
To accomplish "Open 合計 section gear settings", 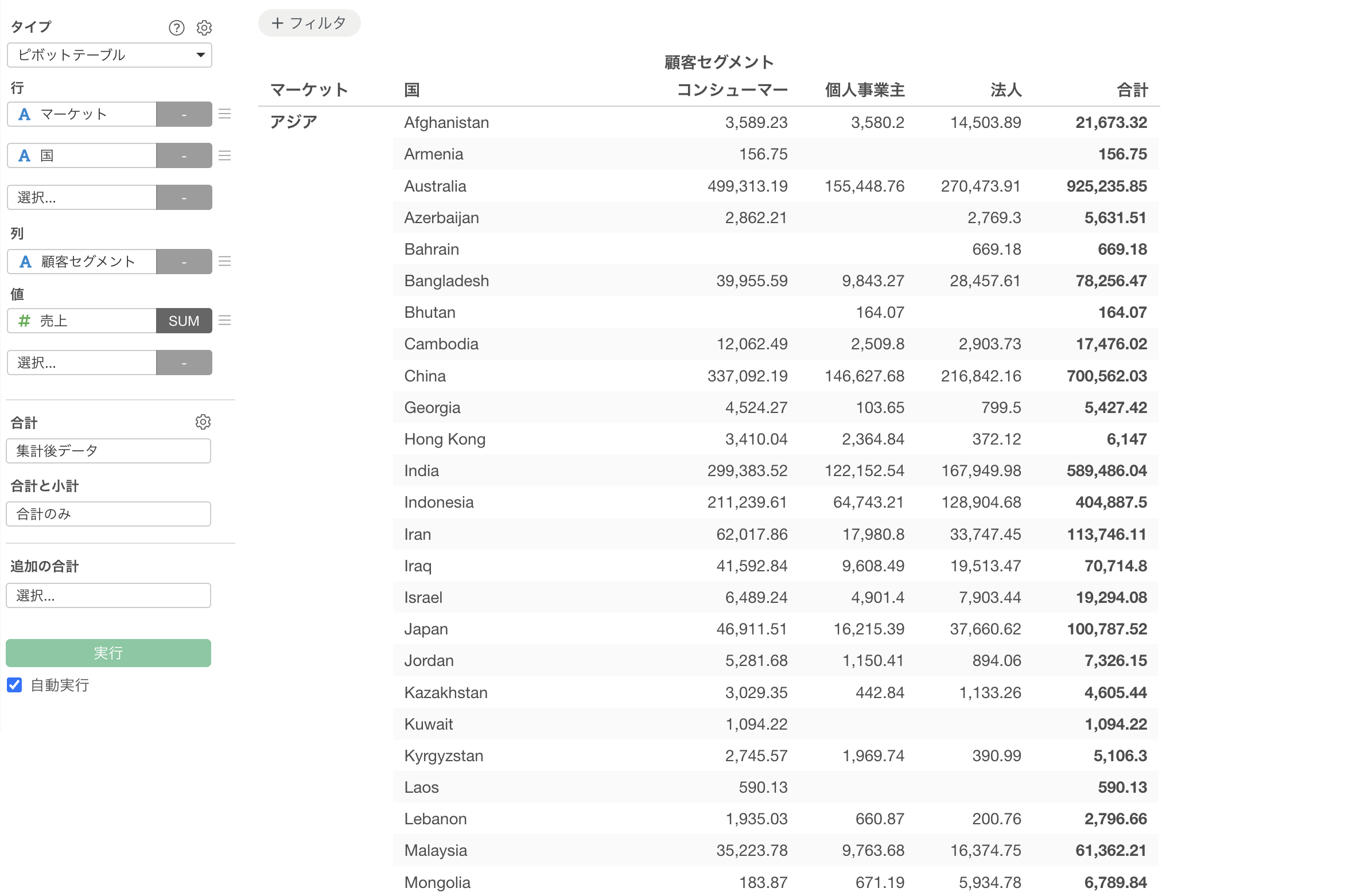I will 203,422.
